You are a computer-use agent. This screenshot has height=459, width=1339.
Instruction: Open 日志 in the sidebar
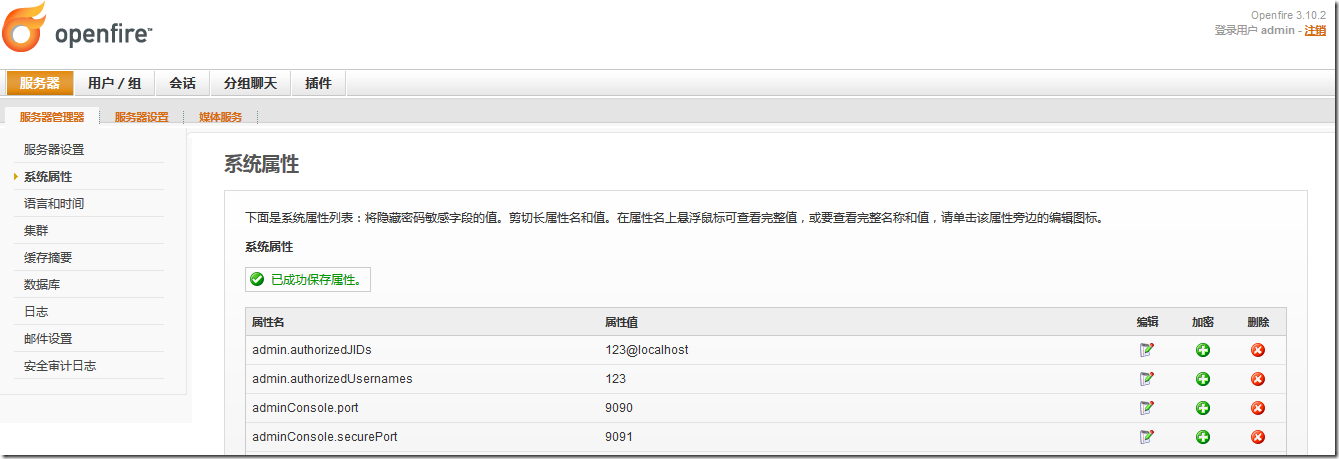36,312
